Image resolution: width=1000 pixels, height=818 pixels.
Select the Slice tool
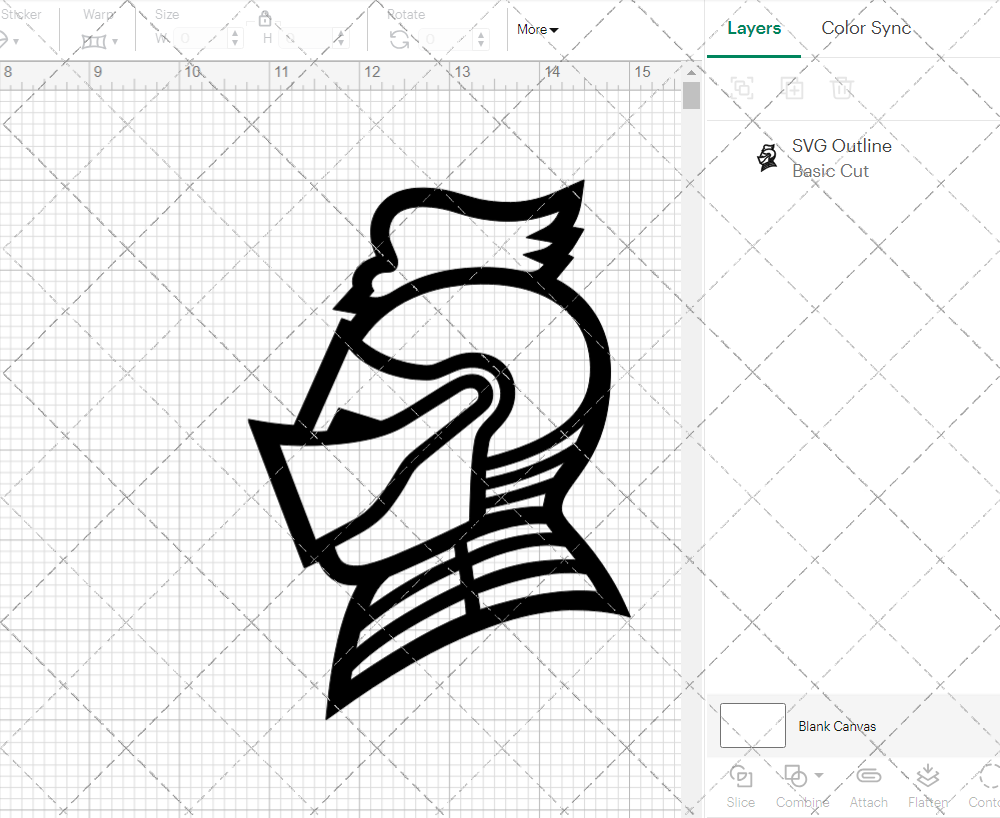click(x=740, y=786)
